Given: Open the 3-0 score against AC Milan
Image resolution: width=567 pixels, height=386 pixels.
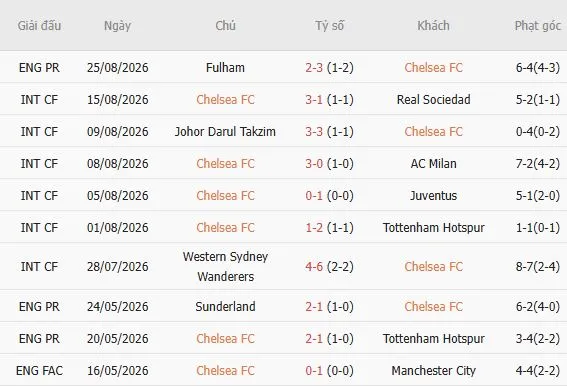Looking at the screenshot, I should 314,164.
